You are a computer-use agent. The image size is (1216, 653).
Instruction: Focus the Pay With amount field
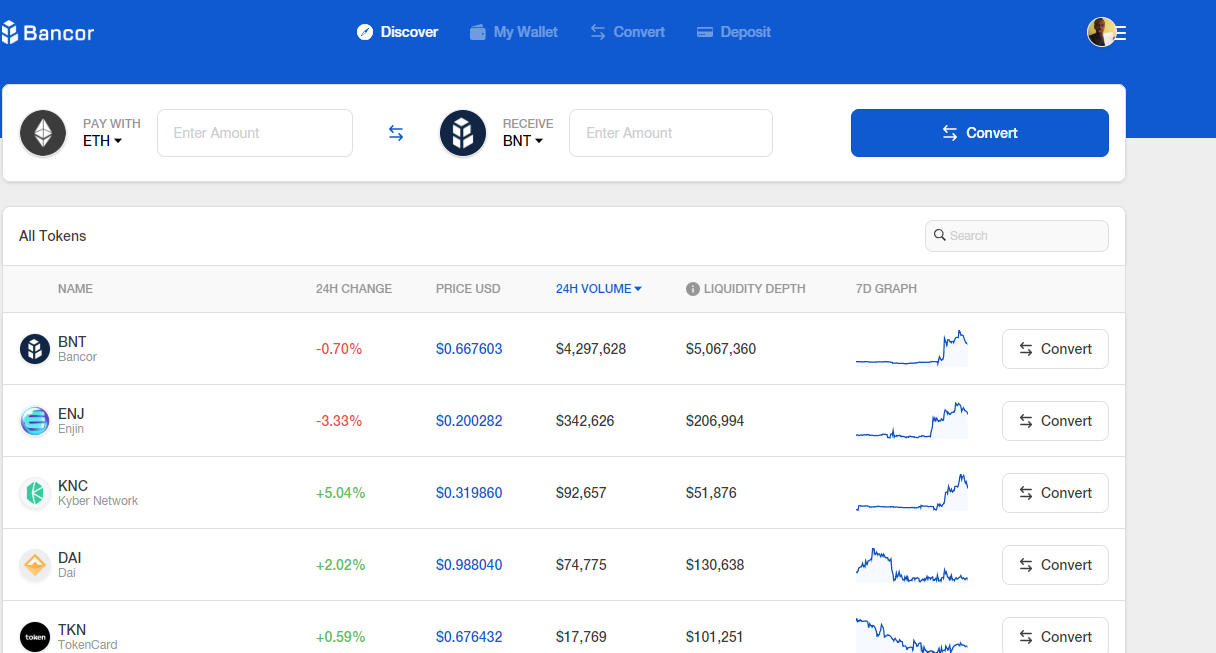tap(255, 133)
